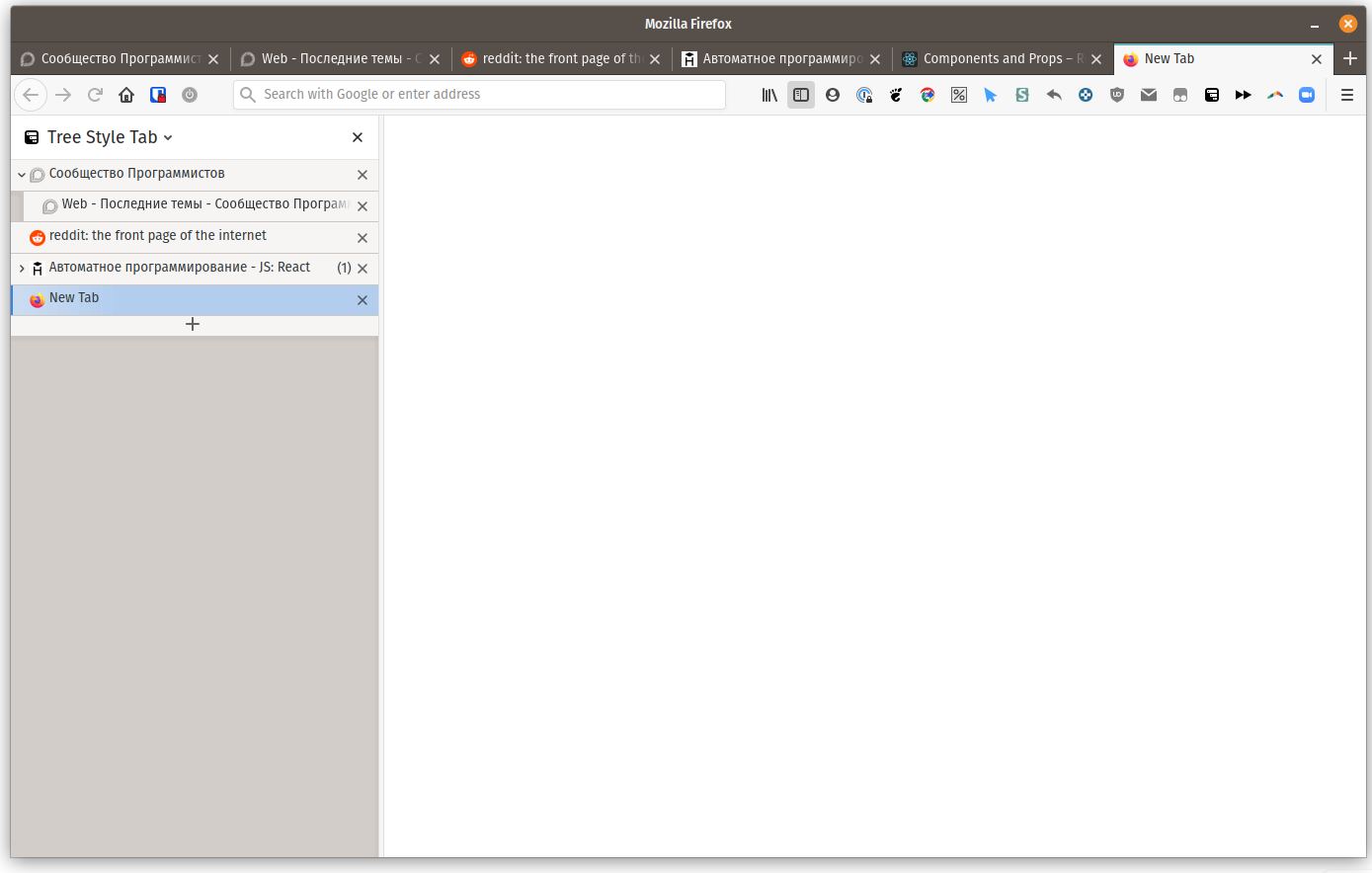This screenshot has height=873, width=1372.
Task: Click the blue circular cross extension icon
Action: tap(1086, 95)
